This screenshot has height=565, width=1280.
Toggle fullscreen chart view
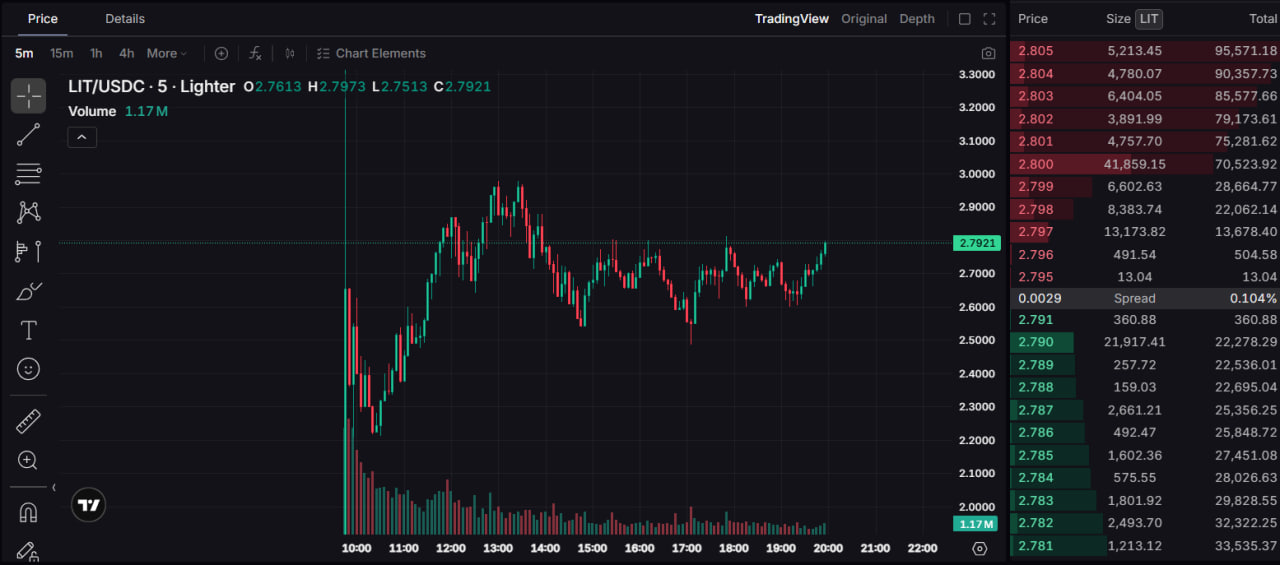click(989, 19)
